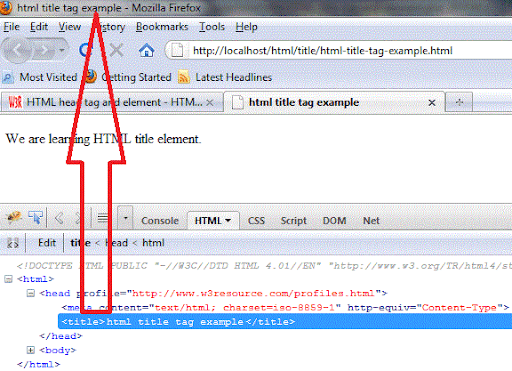This screenshot has height=371, width=512.
Task: Collapse the html node in tree
Action: pyautogui.click(x=8, y=279)
